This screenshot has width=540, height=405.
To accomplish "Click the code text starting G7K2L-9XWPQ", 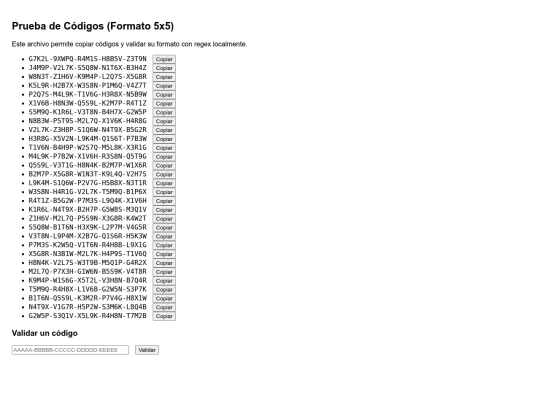I will [x=87, y=59].
